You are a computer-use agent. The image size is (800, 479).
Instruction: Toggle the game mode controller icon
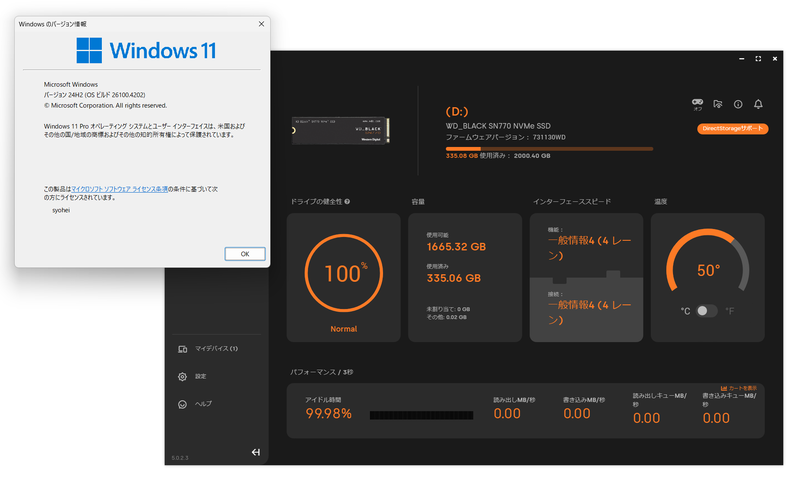tap(697, 104)
